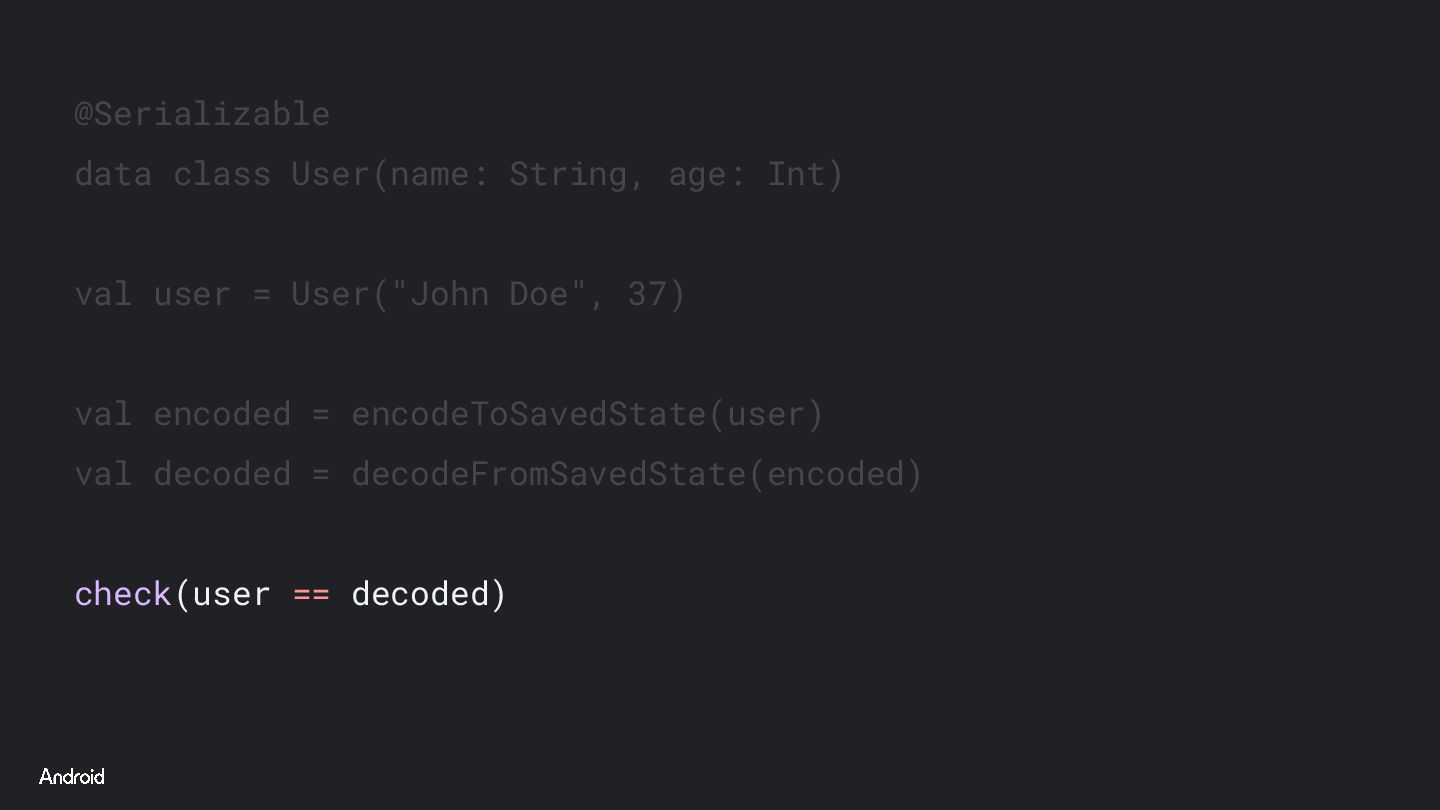Select the word decoded in the check line
This screenshot has width=1440, height=810.
click(420, 594)
